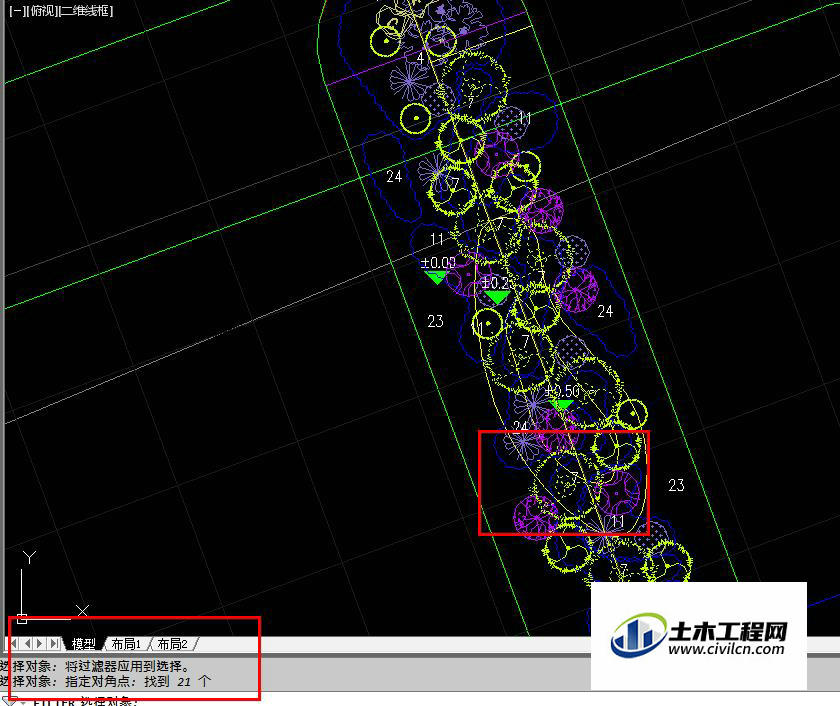Jump to the first layout tab arrow
The image size is (840, 706).
(x=14, y=643)
